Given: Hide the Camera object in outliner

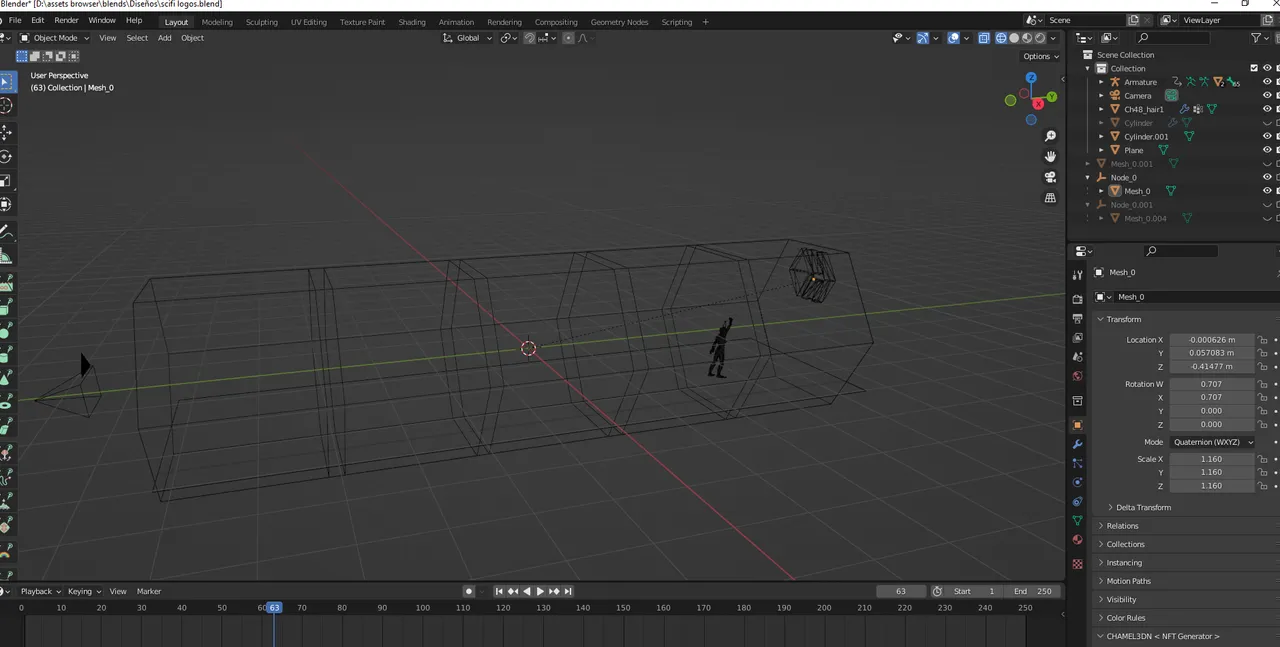Looking at the screenshot, I should point(1267,96).
